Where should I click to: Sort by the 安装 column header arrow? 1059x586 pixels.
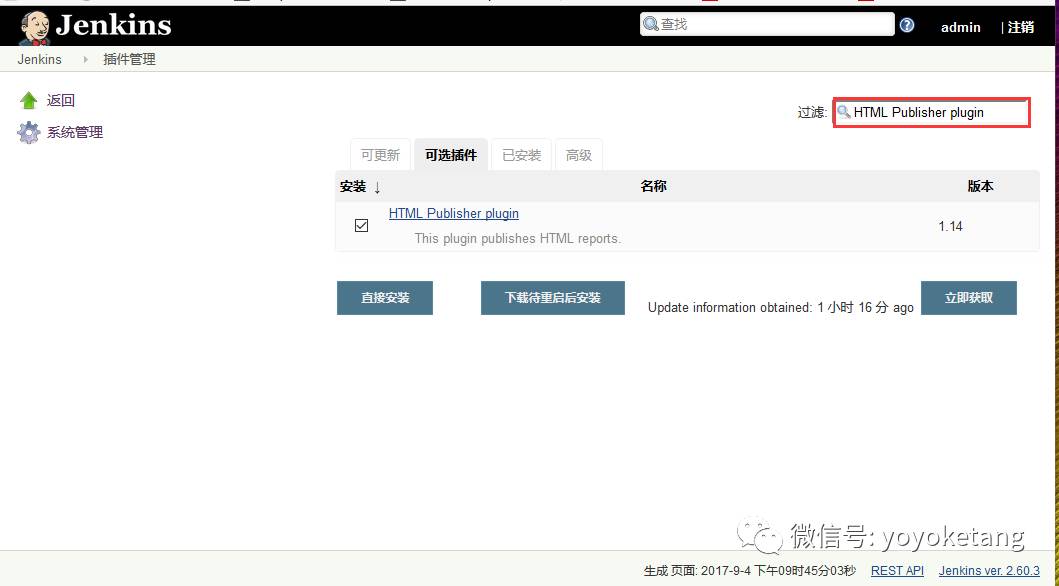(x=377, y=187)
